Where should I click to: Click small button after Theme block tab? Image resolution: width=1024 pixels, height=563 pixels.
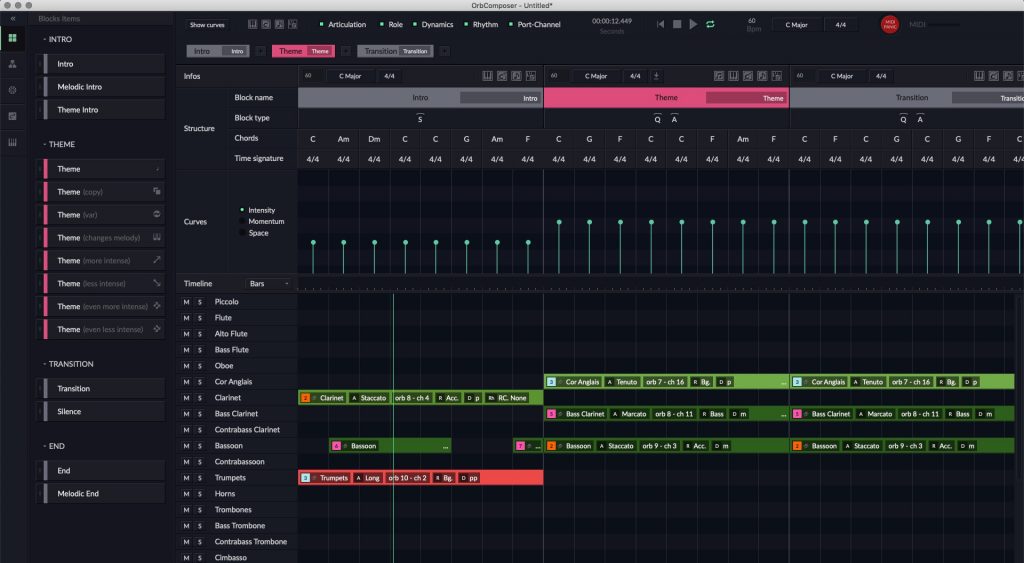(x=346, y=51)
